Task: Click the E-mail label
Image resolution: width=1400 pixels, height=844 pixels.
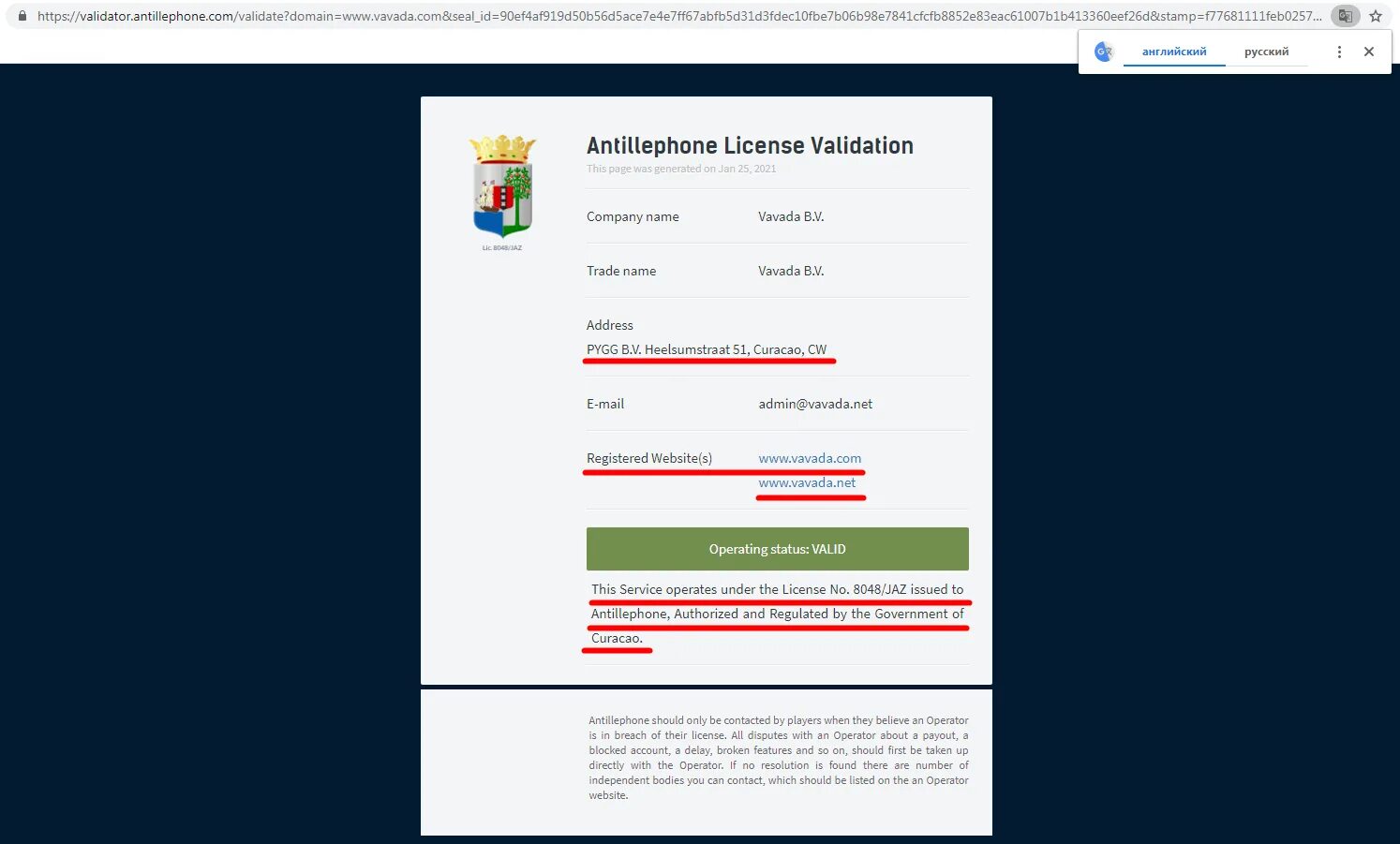Action: coord(605,404)
